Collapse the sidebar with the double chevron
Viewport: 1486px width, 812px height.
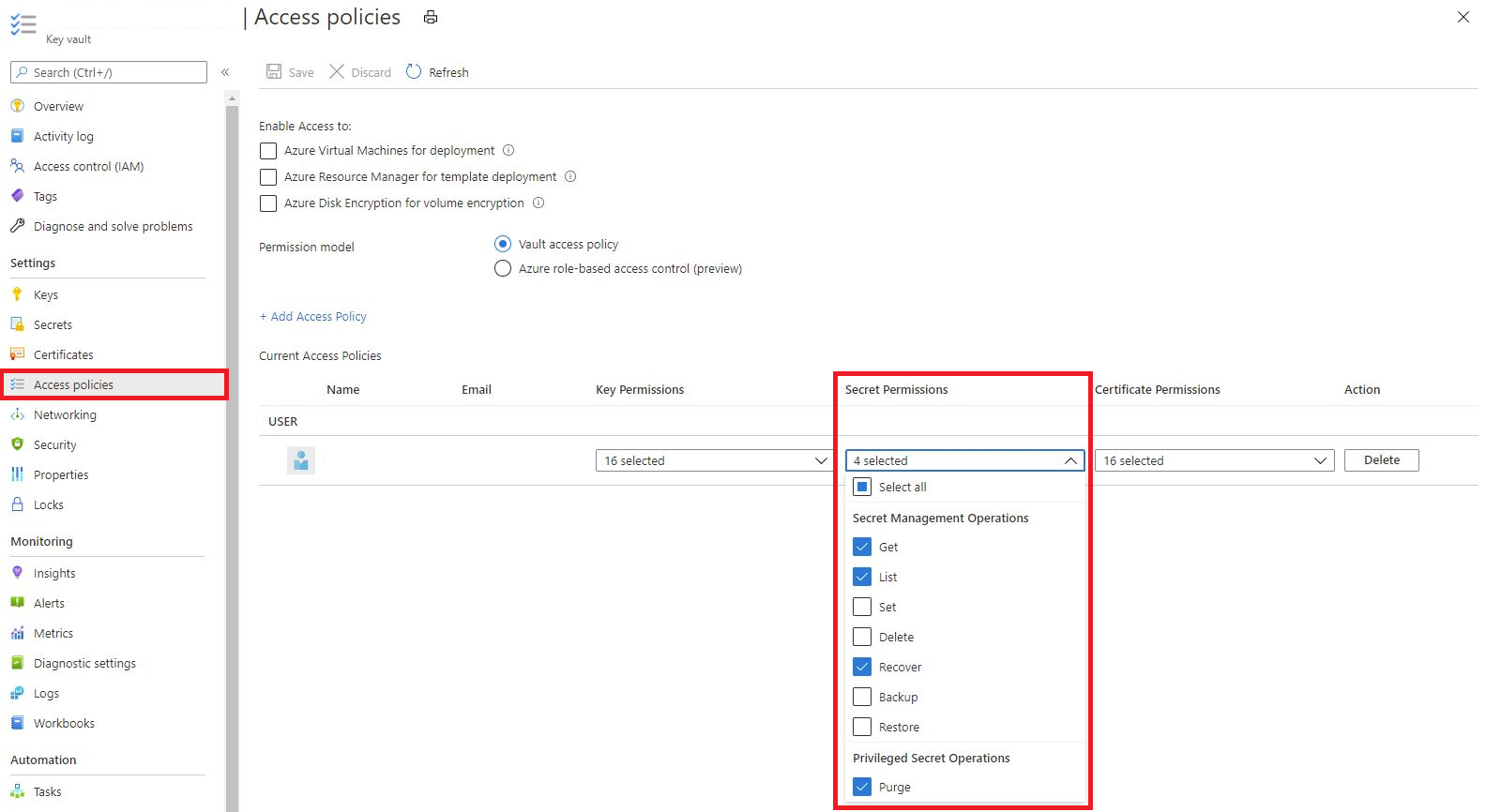(225, 72)
